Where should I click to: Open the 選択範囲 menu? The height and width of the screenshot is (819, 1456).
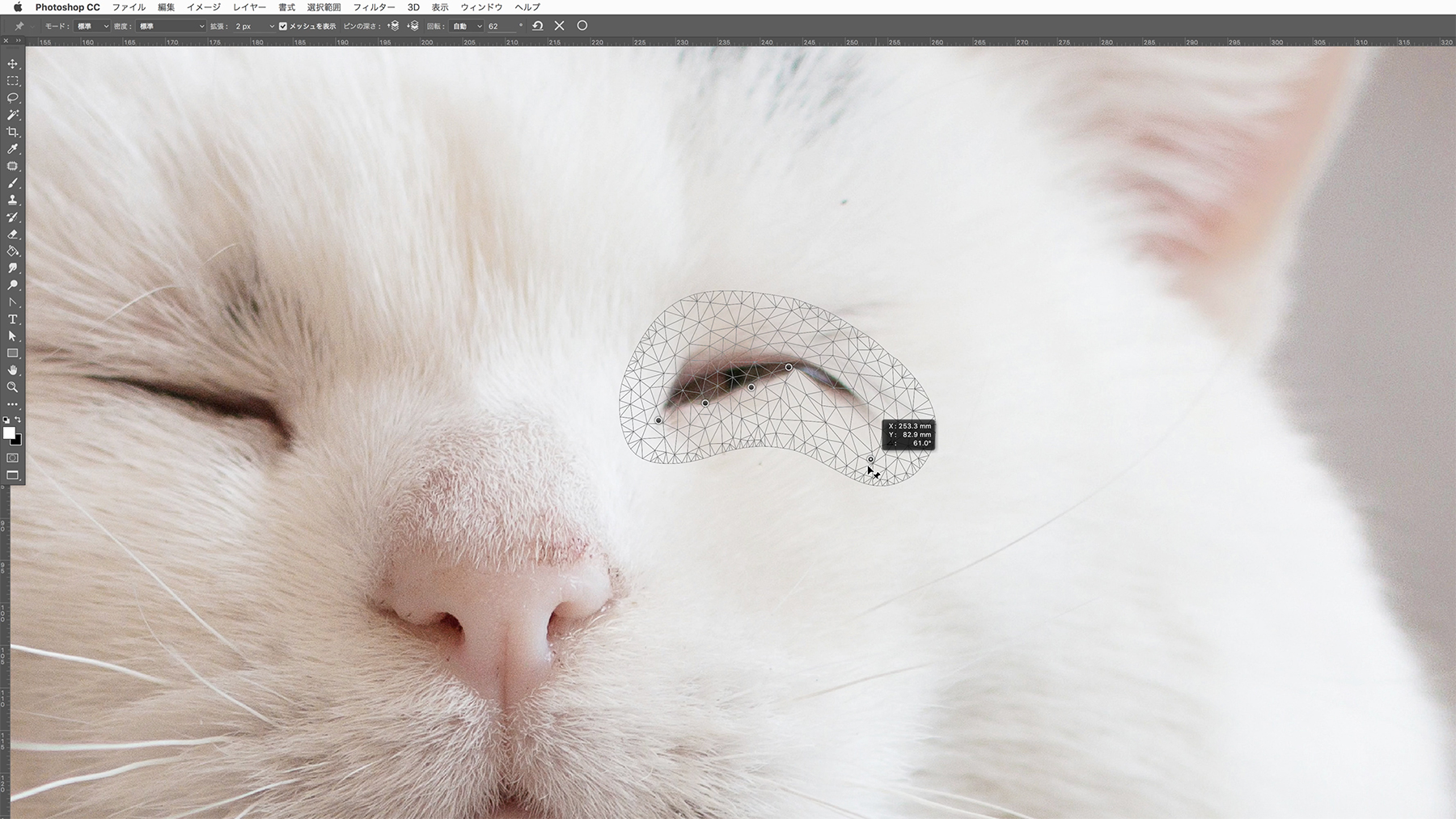pyautogui.click(x=324, y=7)
